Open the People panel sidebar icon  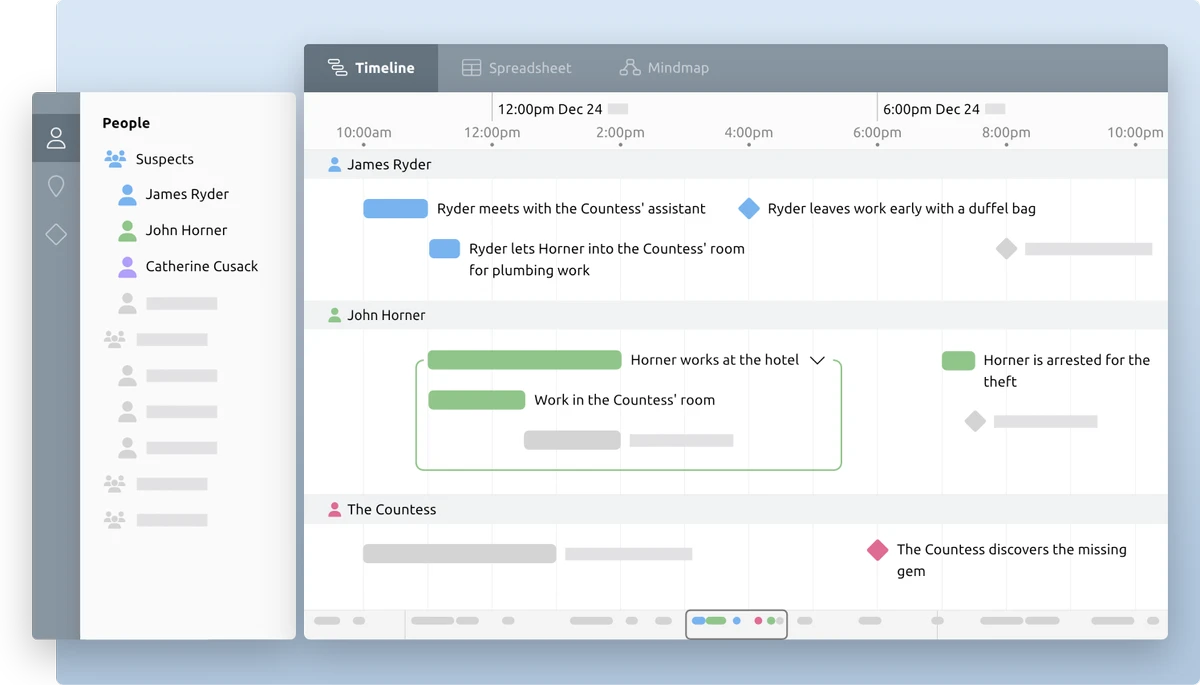click(x=56, y=138)
